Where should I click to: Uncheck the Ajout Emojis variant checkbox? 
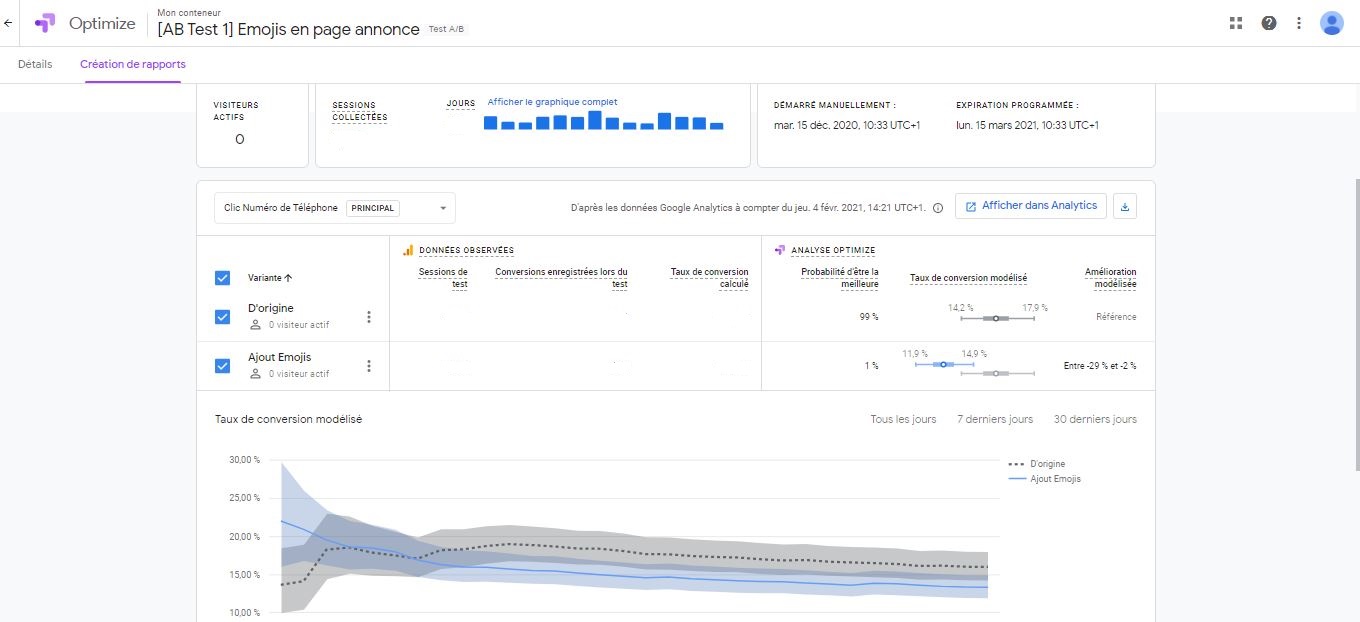coord(223,366)
